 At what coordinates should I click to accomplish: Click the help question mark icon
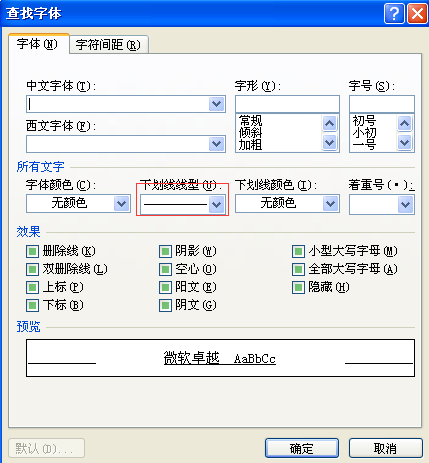394,13
